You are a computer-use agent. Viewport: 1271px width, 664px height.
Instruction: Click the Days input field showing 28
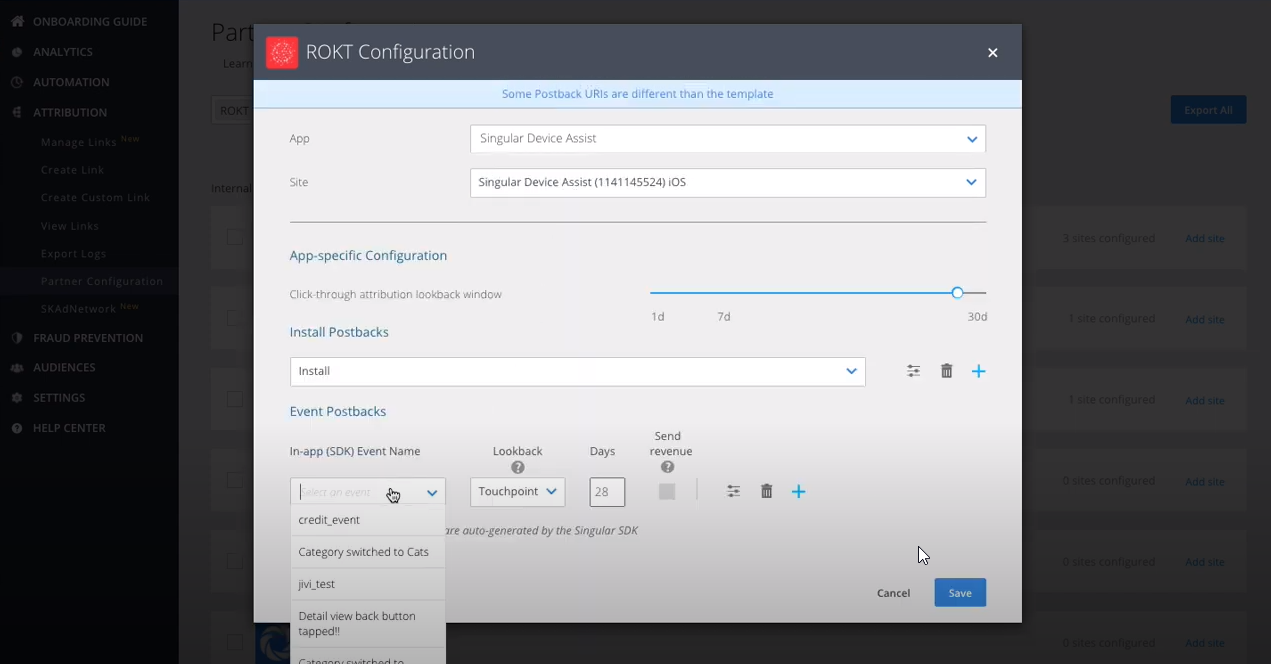pyautogui.click(x=607, y=492)
